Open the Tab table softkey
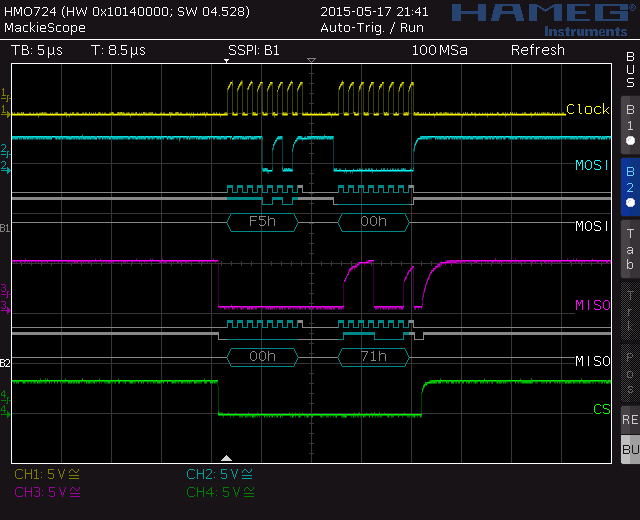This screenshot has width=640, height=520. 630,249
